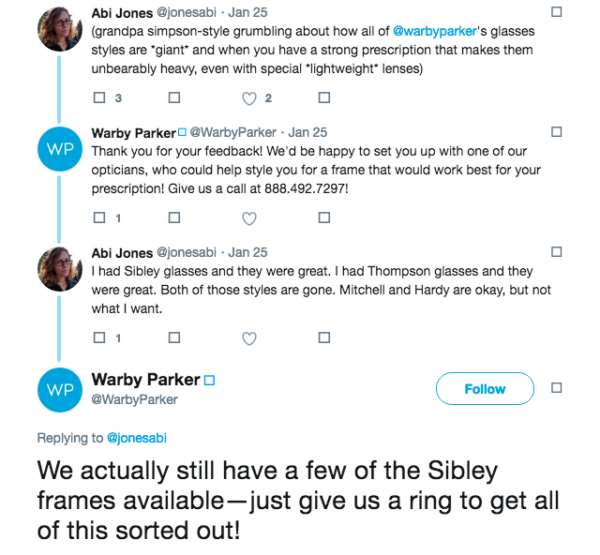Expand options menu on Warby Parker's Jan 25 reply

(x=556, y=132)
